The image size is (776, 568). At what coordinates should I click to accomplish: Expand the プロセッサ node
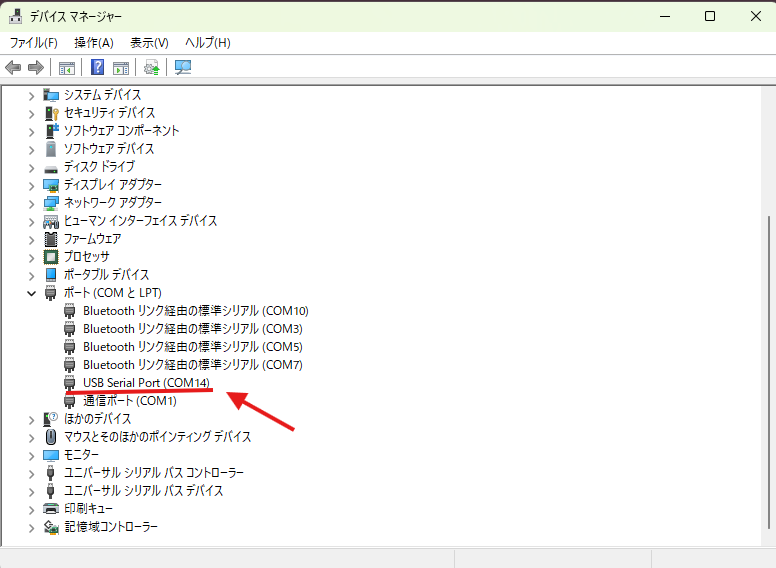pyautogui.click(x=31, y=258)
